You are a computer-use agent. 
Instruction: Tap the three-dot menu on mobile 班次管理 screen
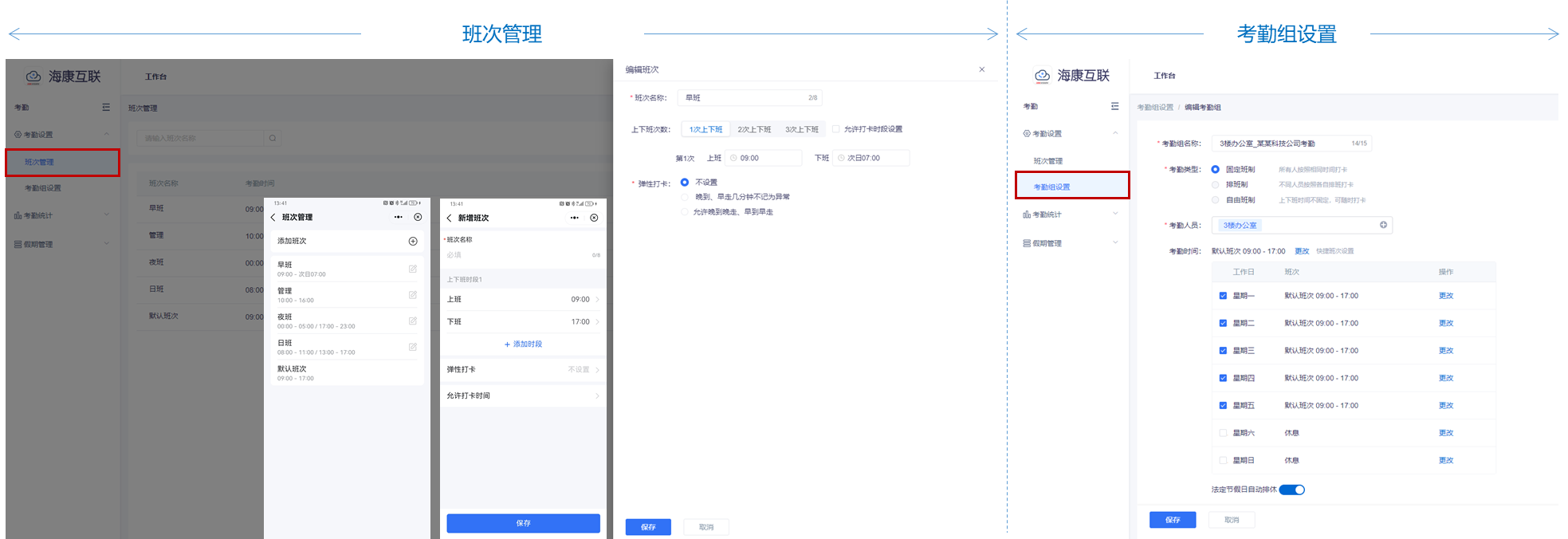(x=398, y=217)
